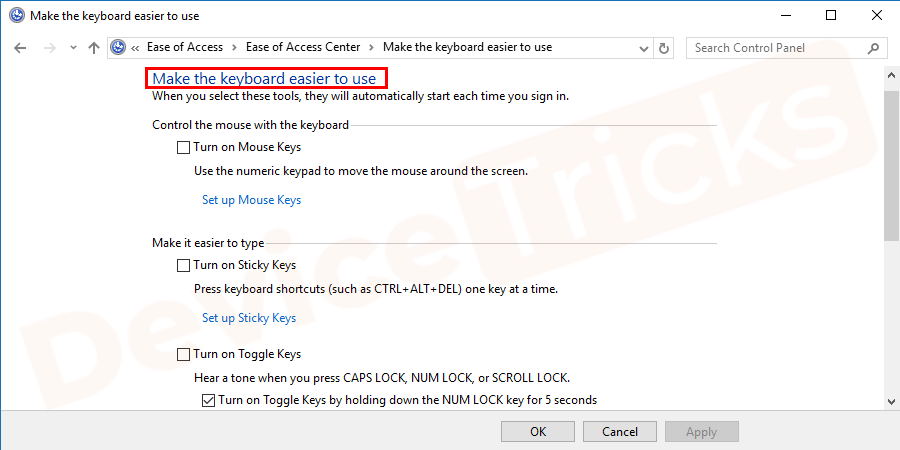The height and width of the screenshot is (450, 900).
Task: Click the window title bar Ease of Access icon
Action: 15,16
